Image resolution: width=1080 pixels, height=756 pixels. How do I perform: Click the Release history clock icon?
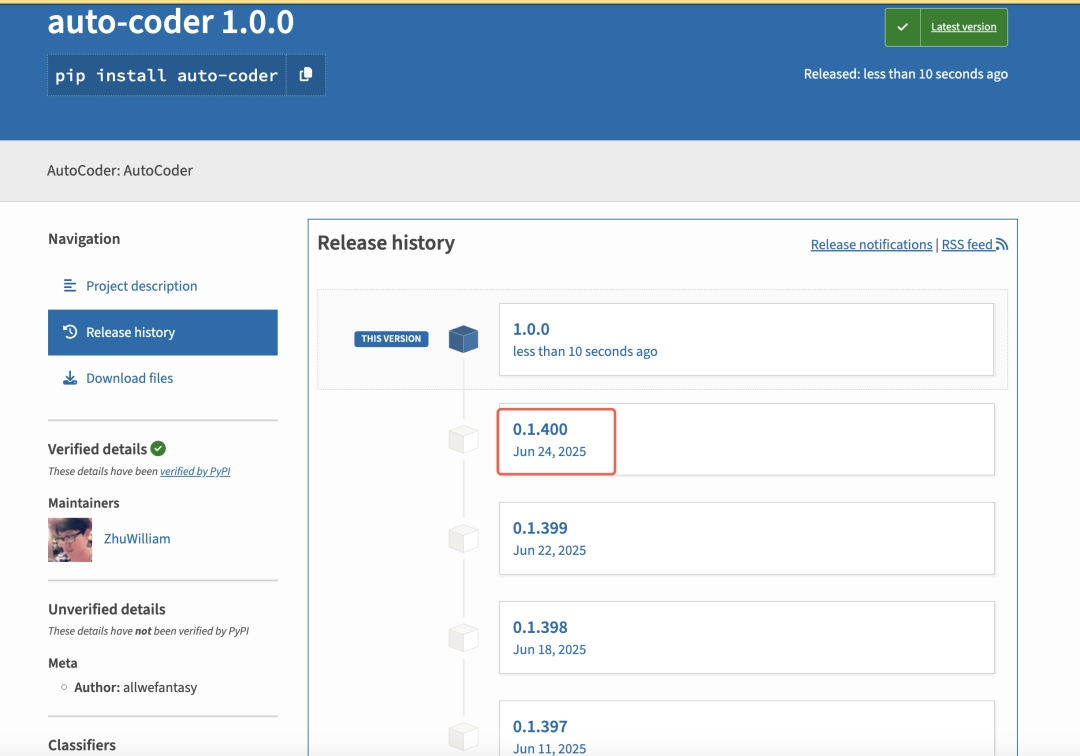click(70, 332)
